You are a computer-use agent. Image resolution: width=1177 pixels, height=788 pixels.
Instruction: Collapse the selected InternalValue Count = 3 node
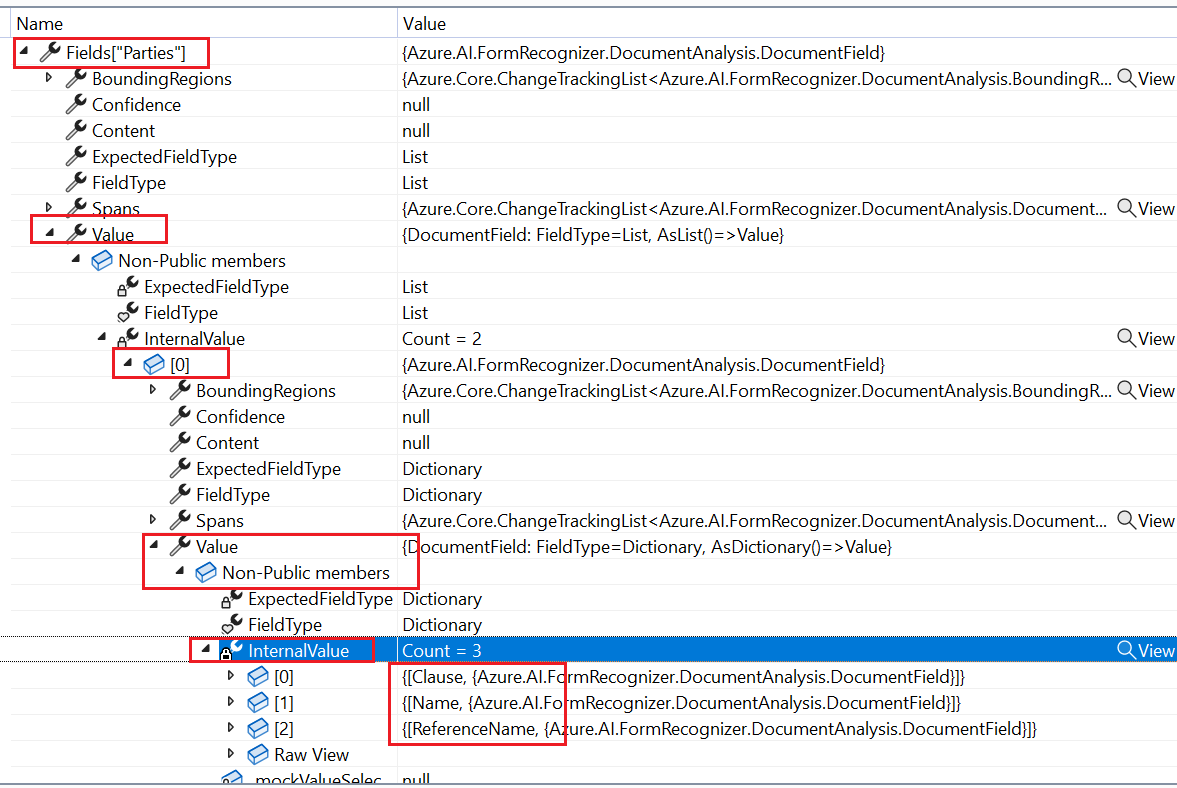206,648
